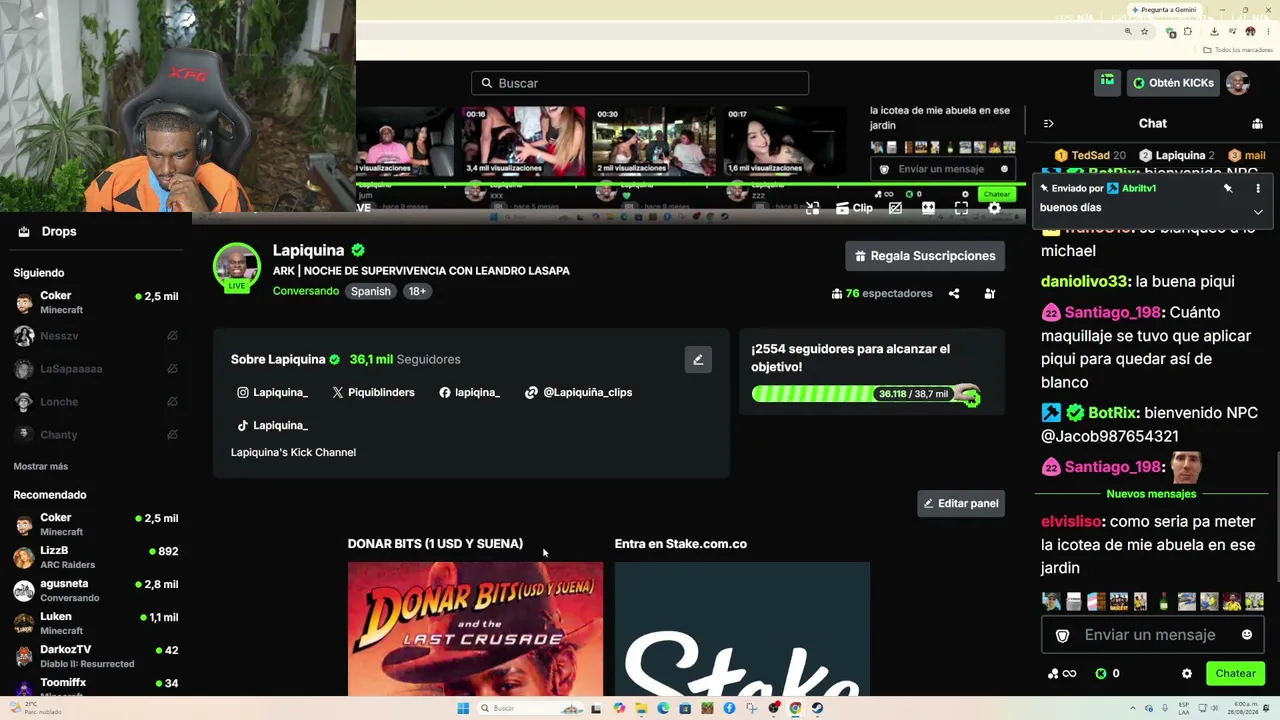1280x720 pixels.
Task: Open Facebook from the taskbar
Action: click(x=729, y=708)
